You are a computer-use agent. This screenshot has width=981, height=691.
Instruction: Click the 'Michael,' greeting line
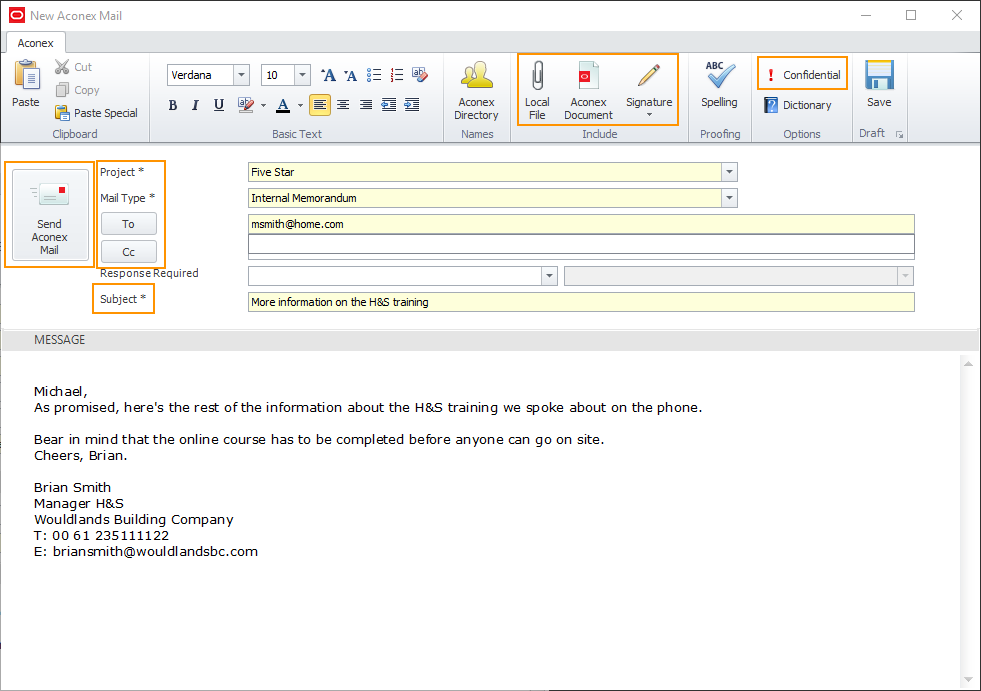point(61,392)
